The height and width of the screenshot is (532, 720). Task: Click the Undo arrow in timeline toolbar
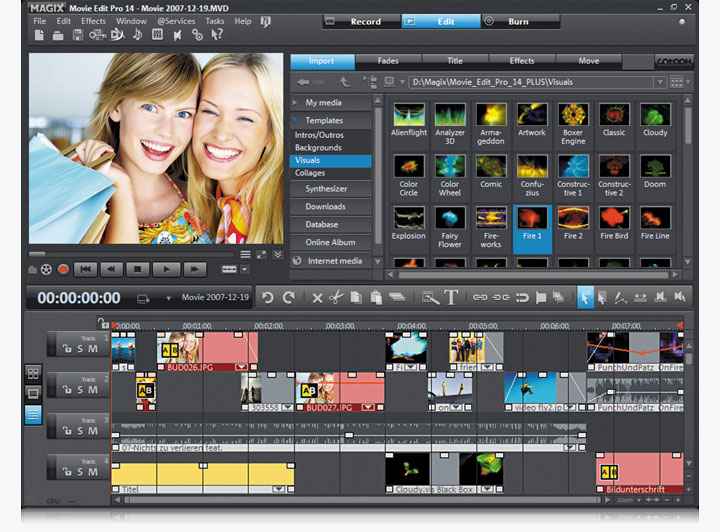(267, 297)
